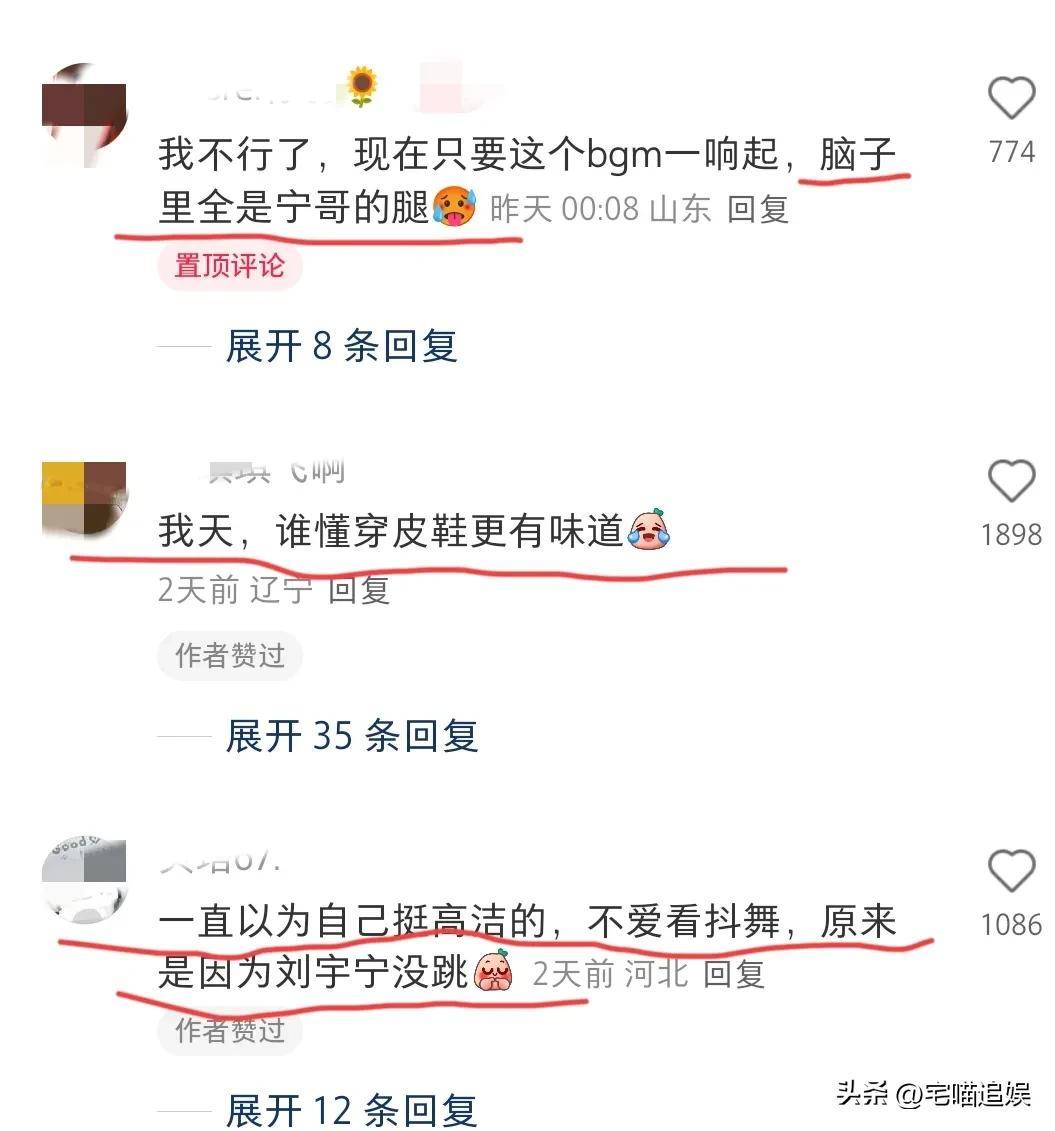Click the crying laughing emoji after 味道
The height and width of the screenshot is (1131, 1055).
(x=649, y=530)
